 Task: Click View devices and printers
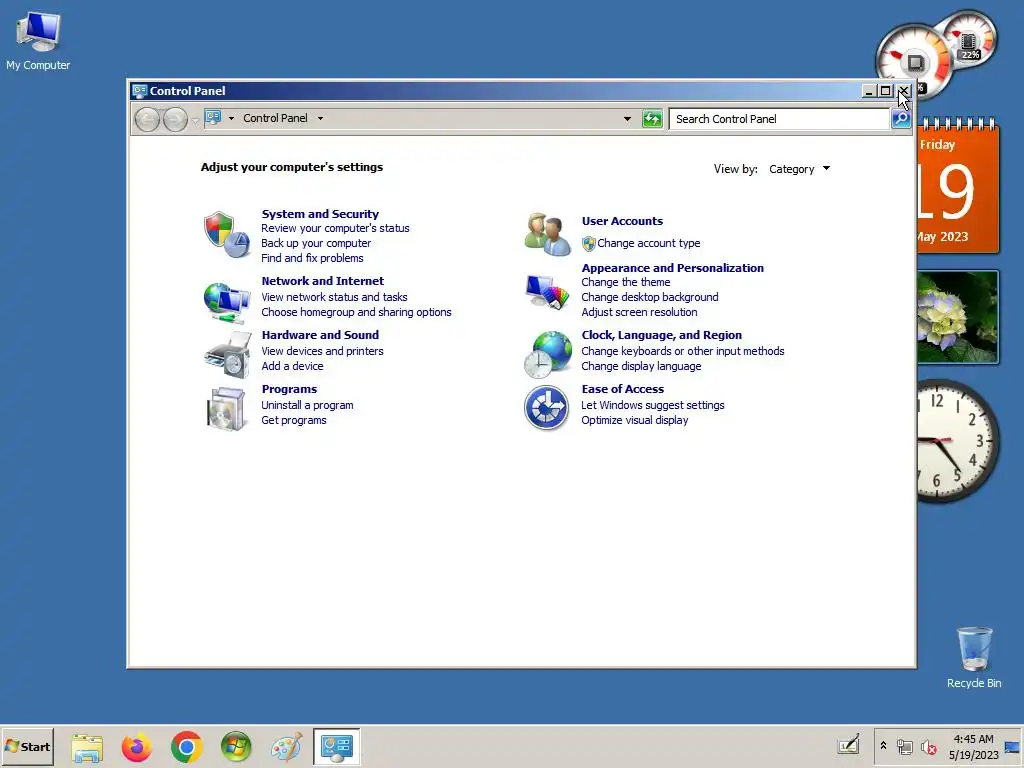coord(323,351)
